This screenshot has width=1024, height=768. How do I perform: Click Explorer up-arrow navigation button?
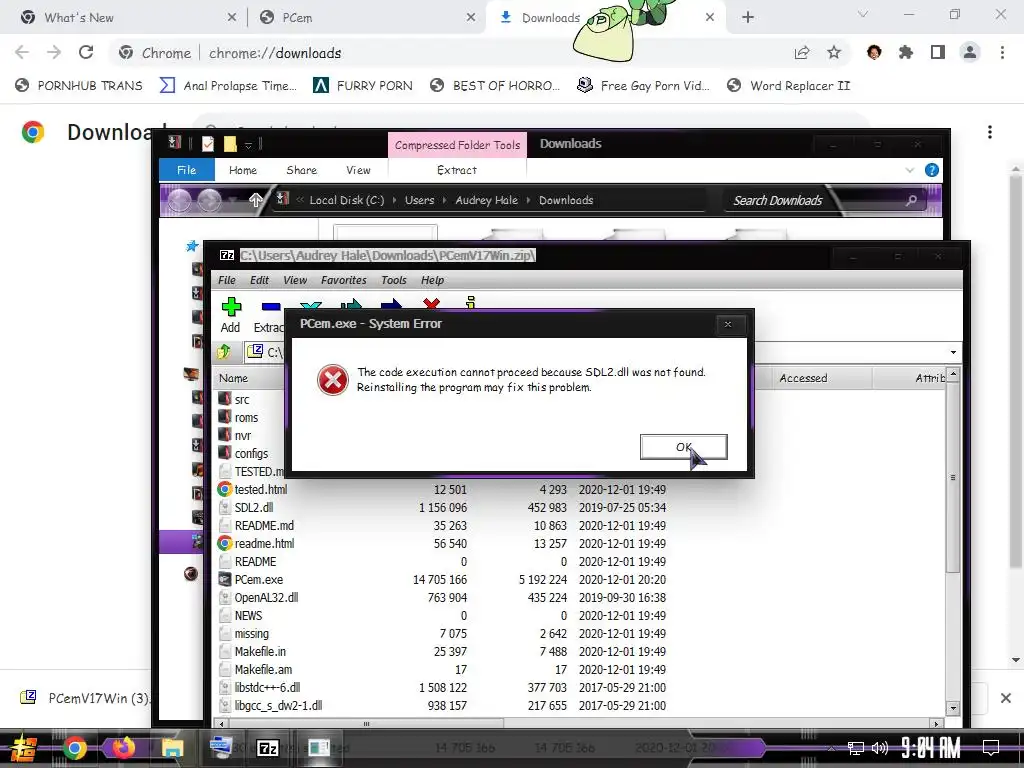[255, 200]
